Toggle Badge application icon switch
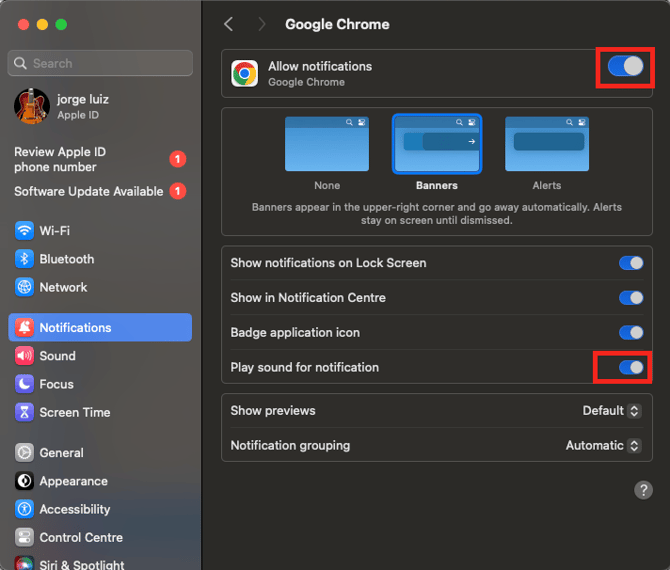670x570 pixels. point(631,332)
